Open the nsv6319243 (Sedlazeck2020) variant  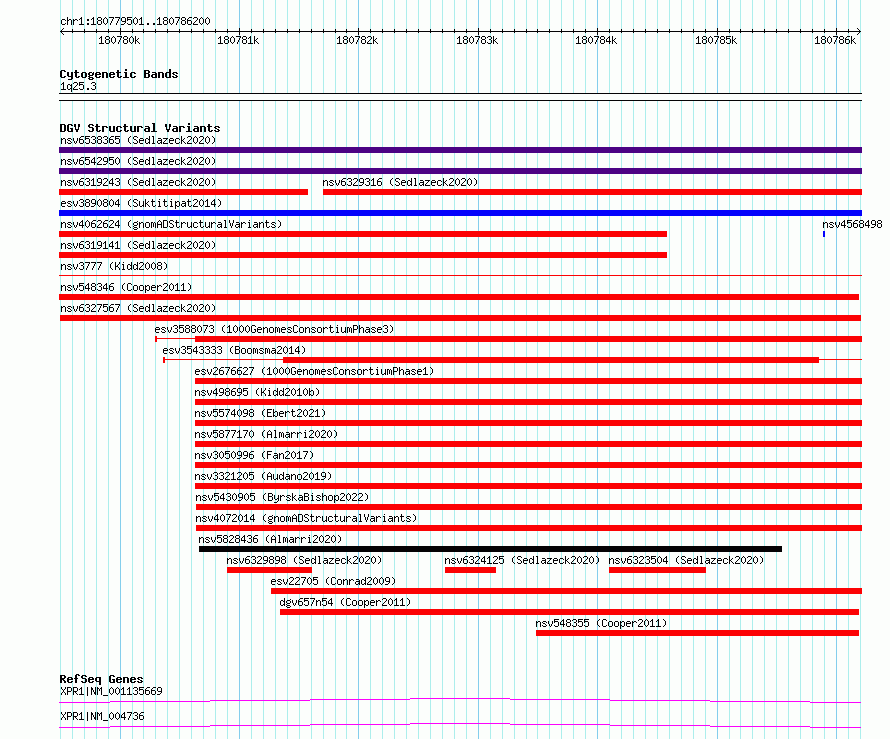click(138, 182)
